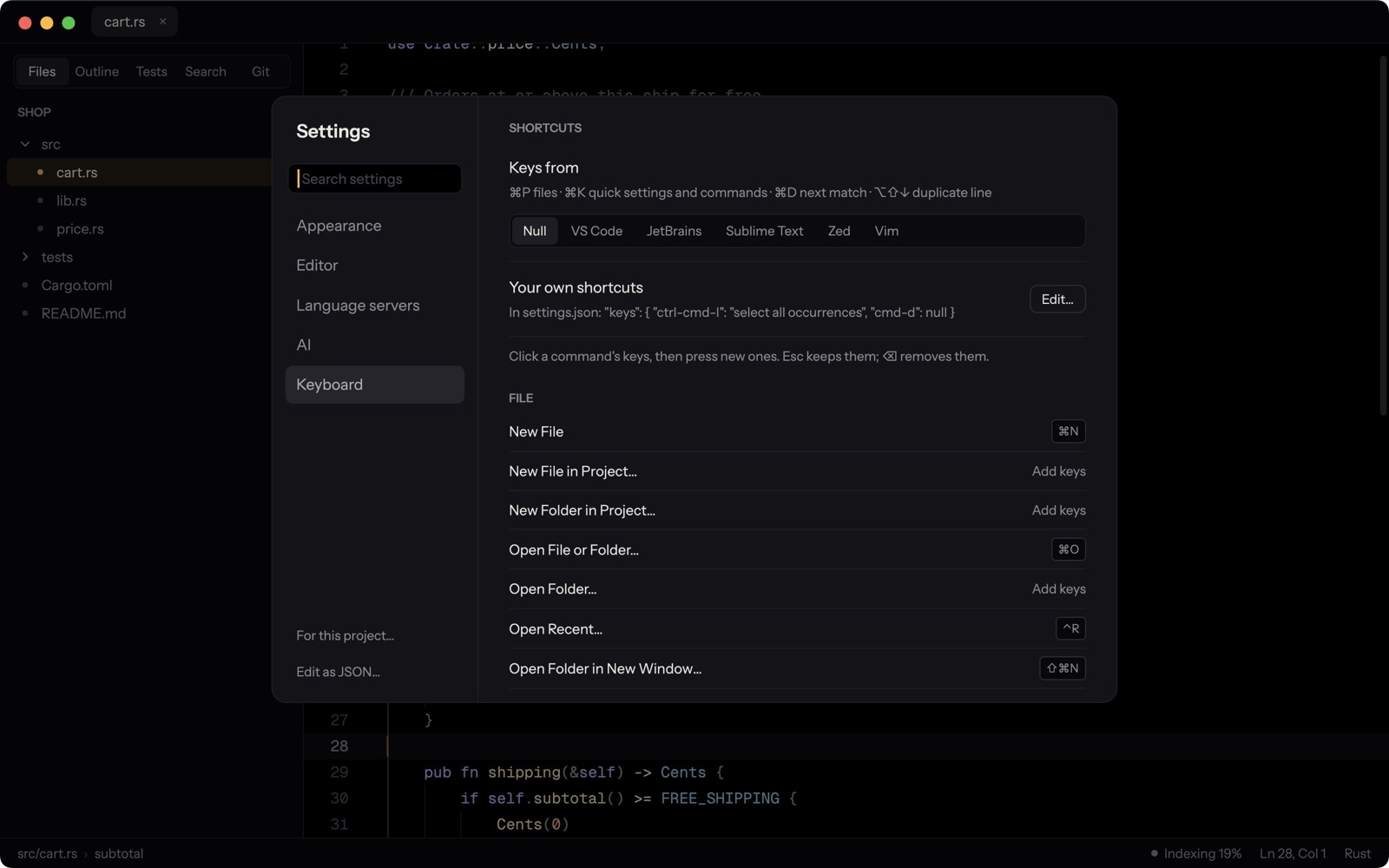This screenshot has height=868, width=1389.
Task: Click the For this project... link
Action: (345, 635)
